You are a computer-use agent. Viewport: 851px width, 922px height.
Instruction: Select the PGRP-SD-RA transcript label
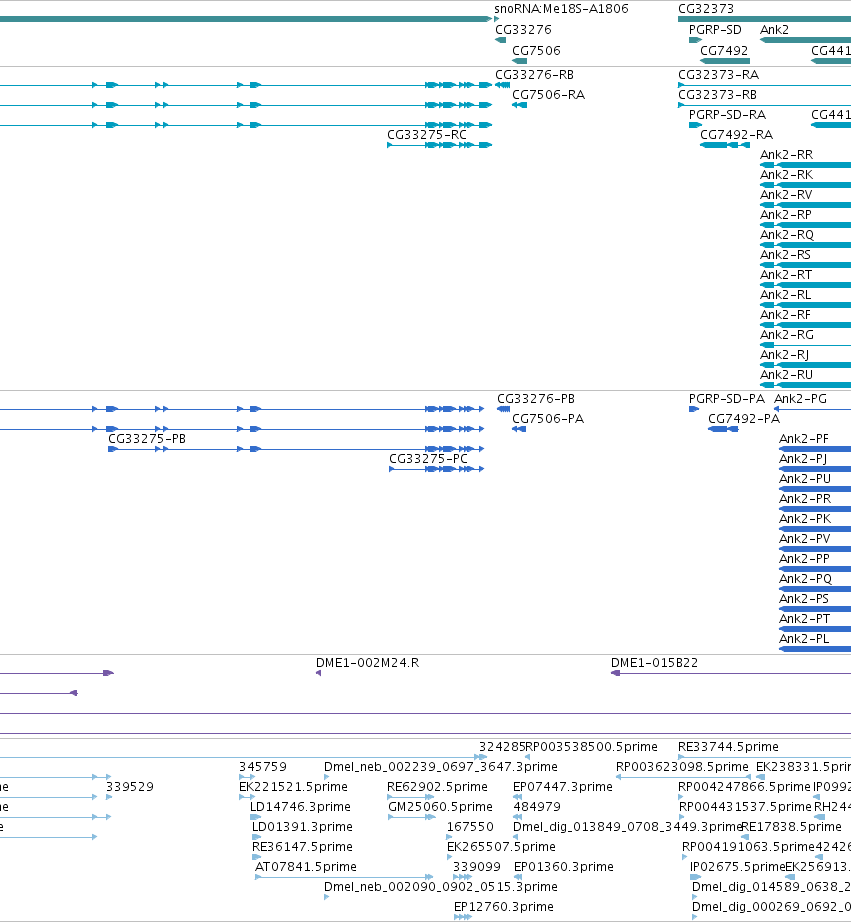727,115
